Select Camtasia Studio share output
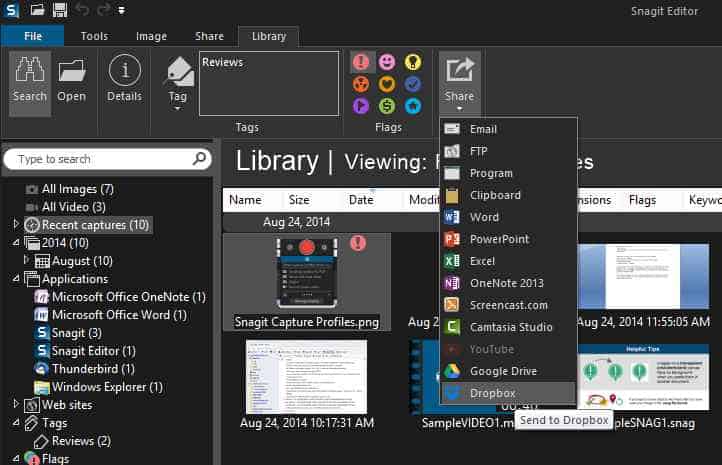The height and width of the screenshot is (465, 722). 510,327
